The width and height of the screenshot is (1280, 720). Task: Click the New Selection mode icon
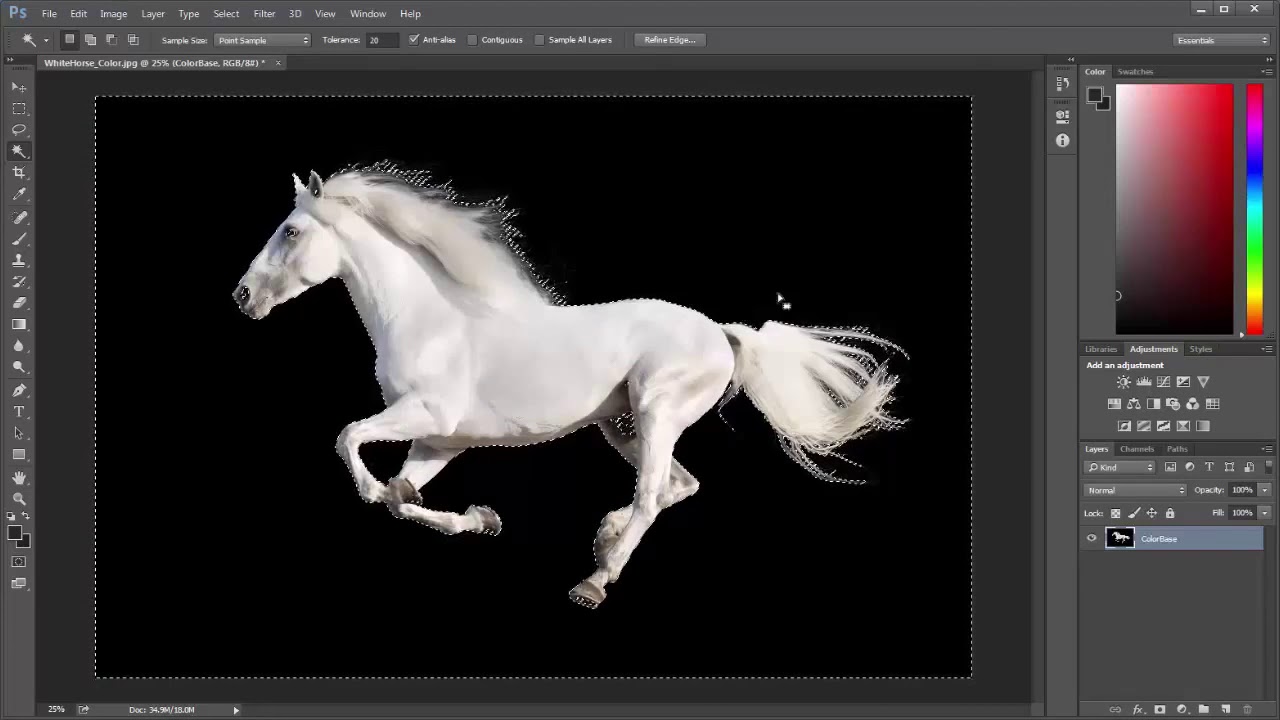tap(69, 40)
